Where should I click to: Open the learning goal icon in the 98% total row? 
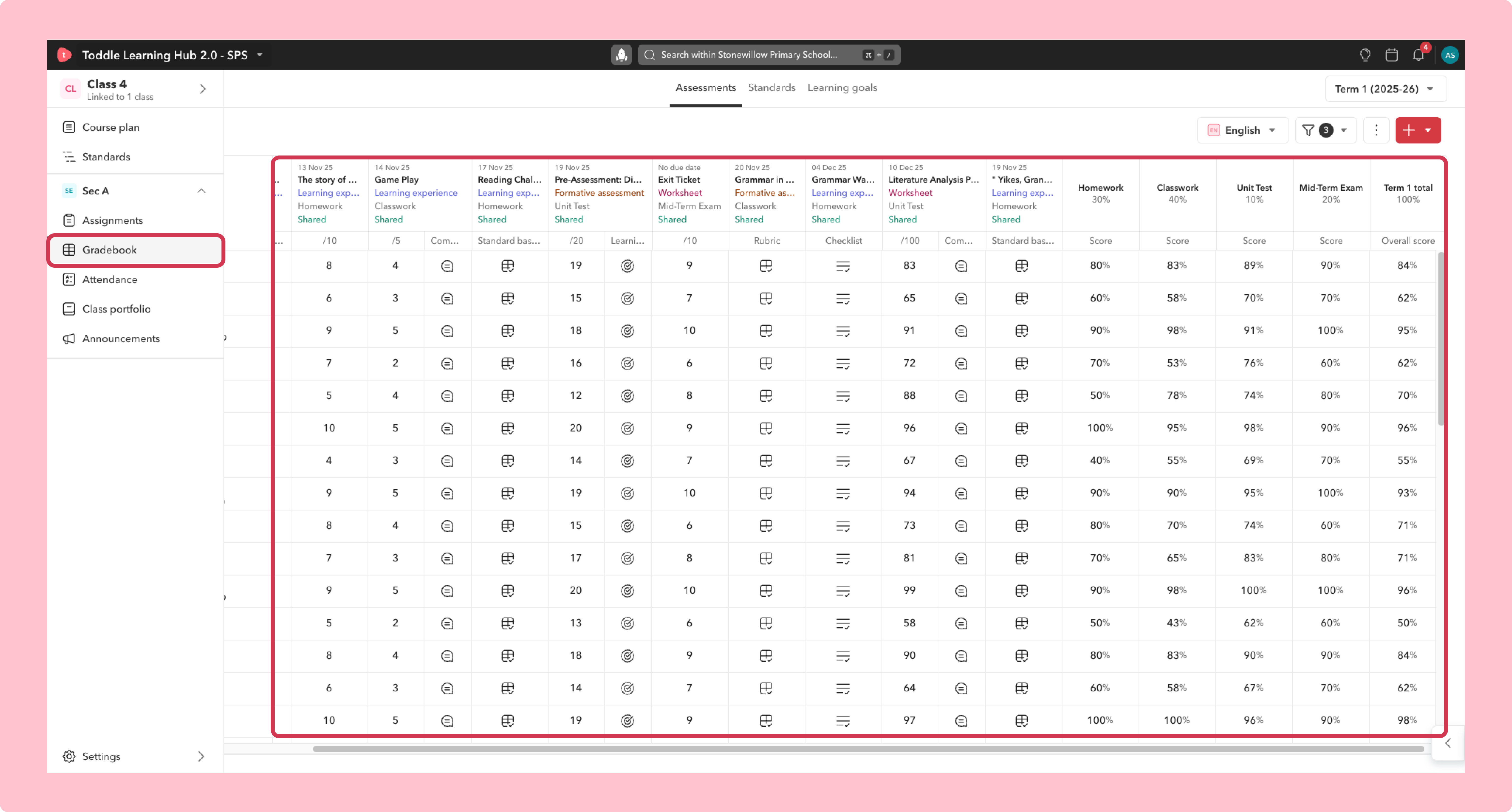click(628, 721)
